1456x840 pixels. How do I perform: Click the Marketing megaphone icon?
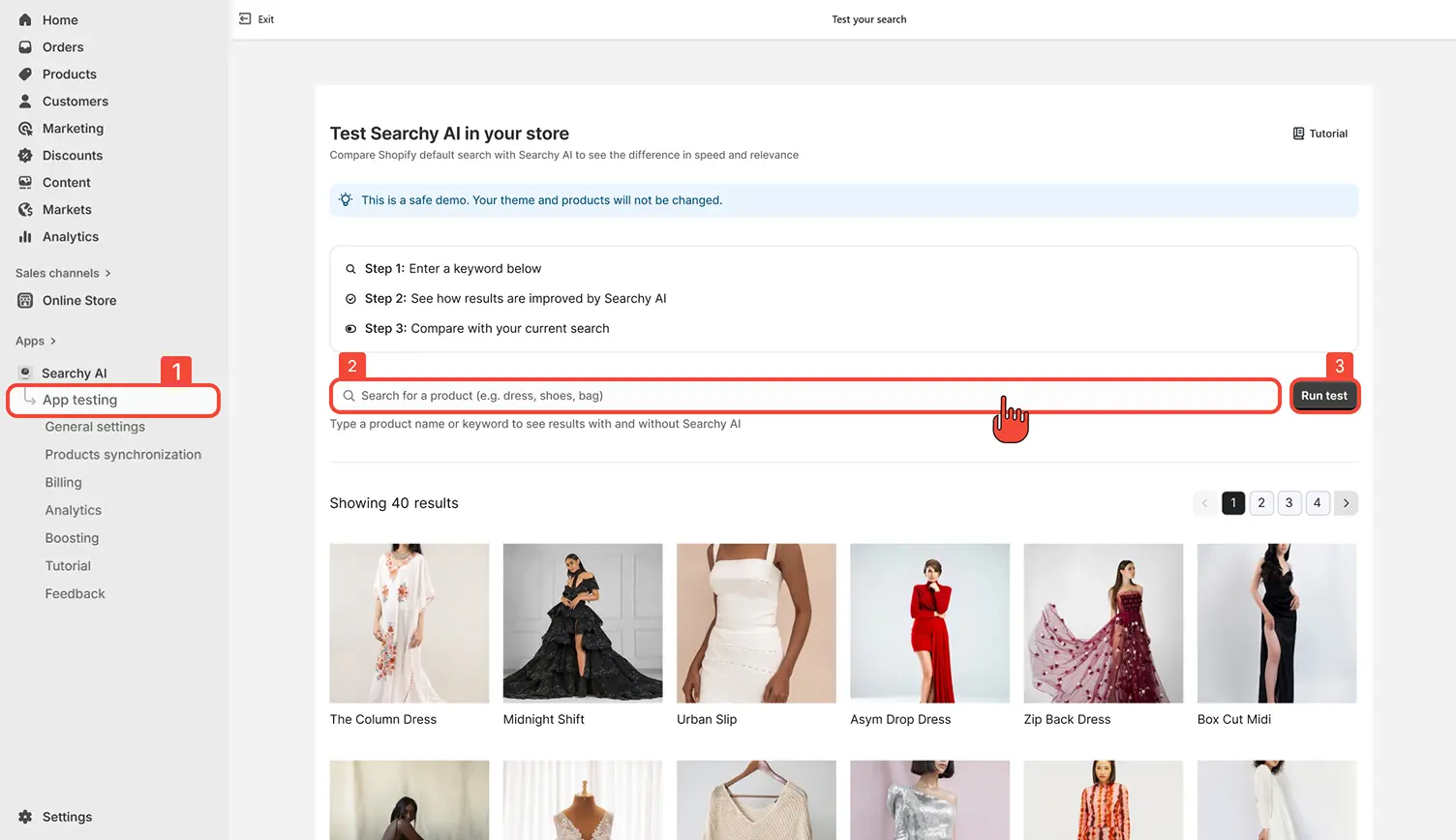pos(23,128)
